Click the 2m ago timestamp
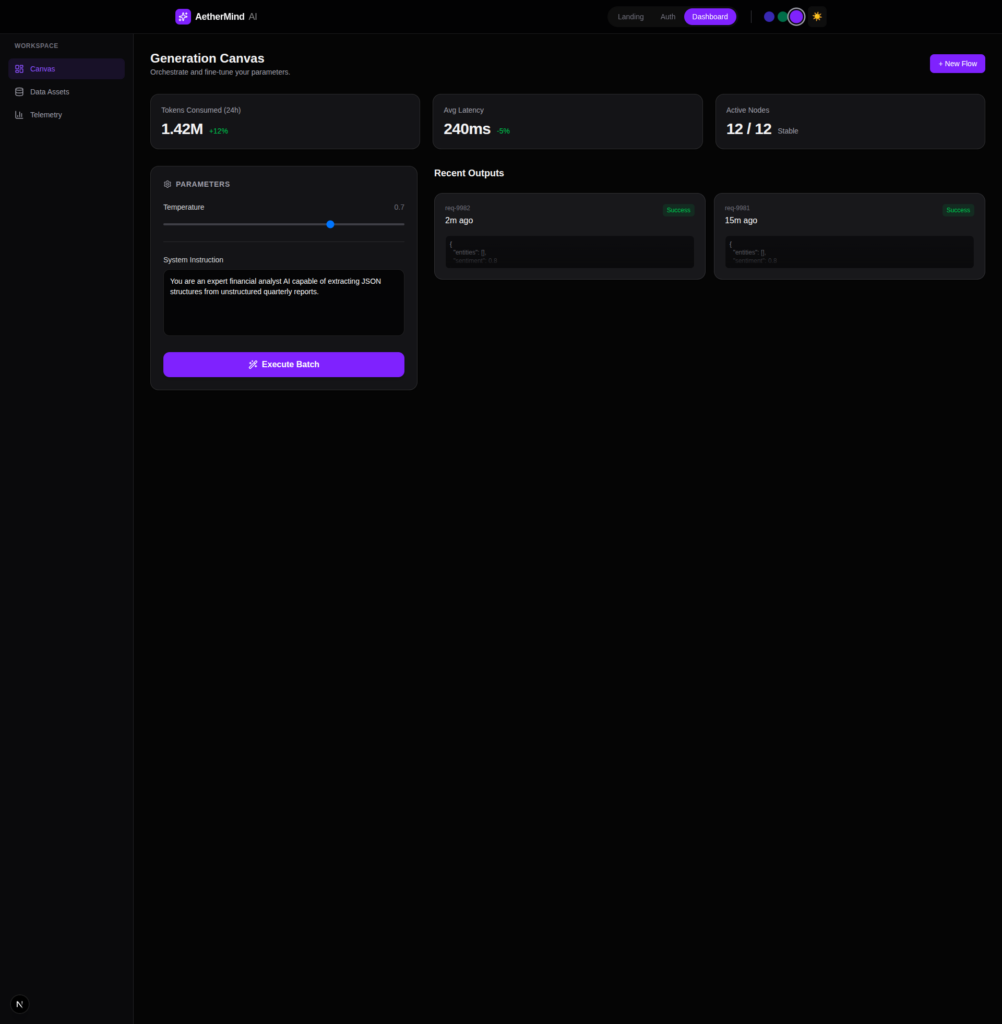Viewport: 1002px width, 1024px height. click(459, 221)
